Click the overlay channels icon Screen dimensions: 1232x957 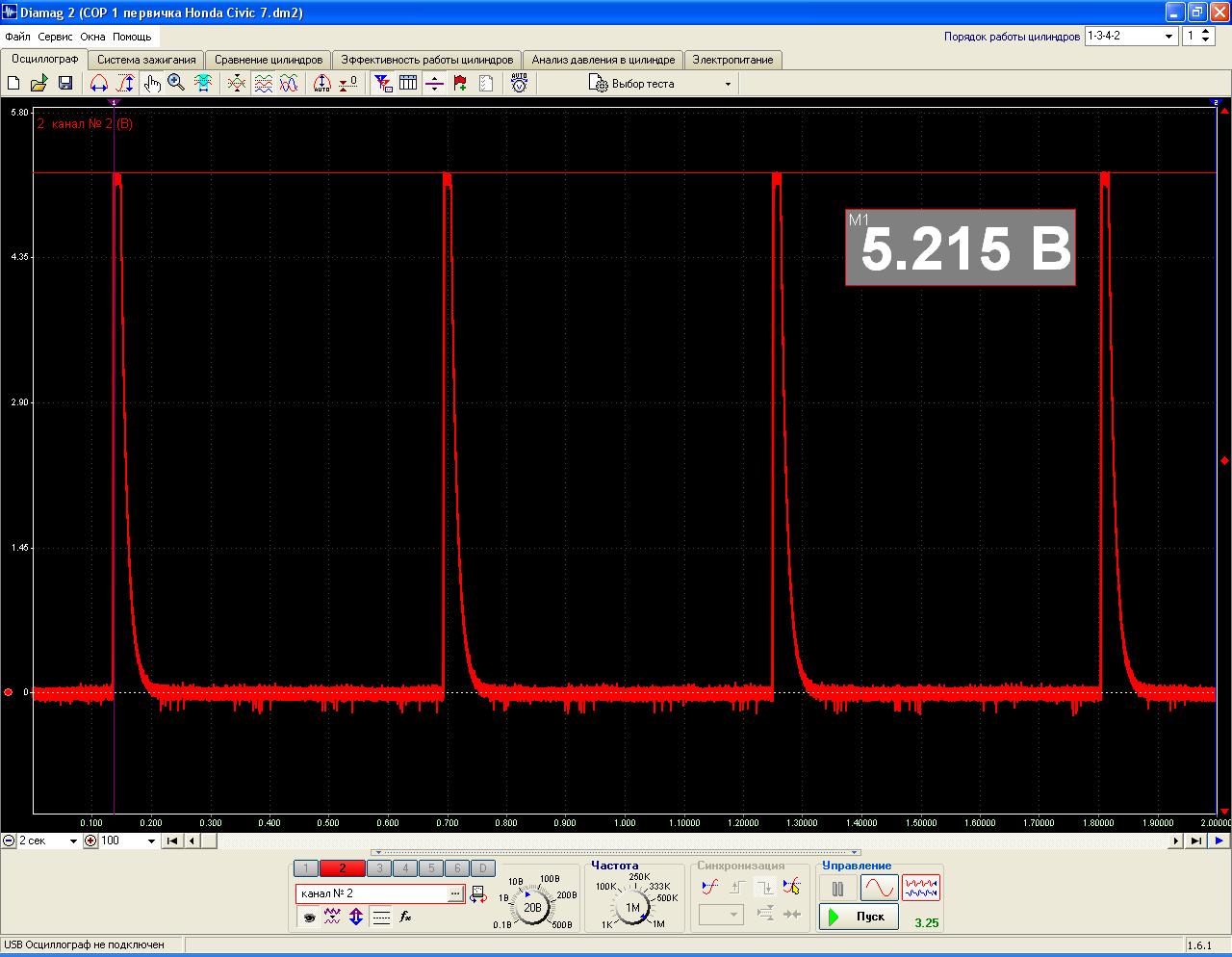coord(237,84)
